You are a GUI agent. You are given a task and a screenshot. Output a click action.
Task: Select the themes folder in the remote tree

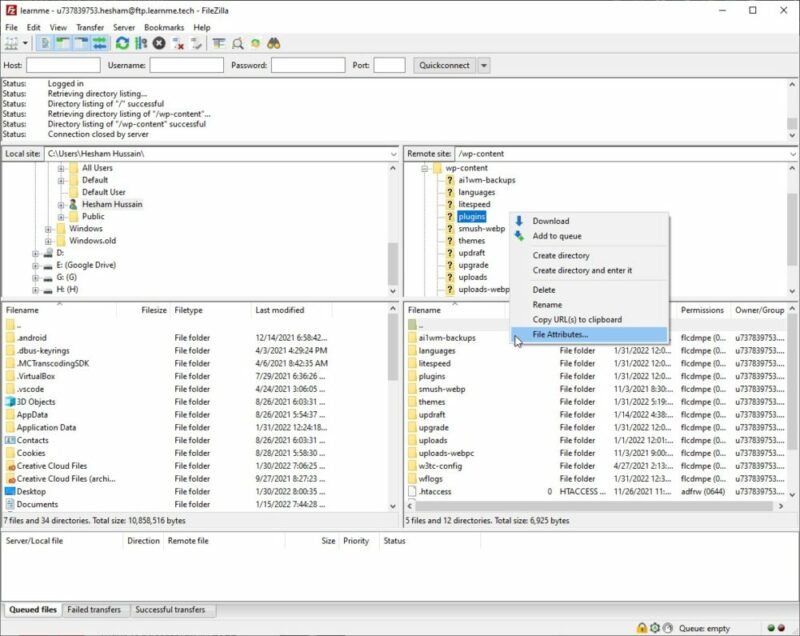471,241
